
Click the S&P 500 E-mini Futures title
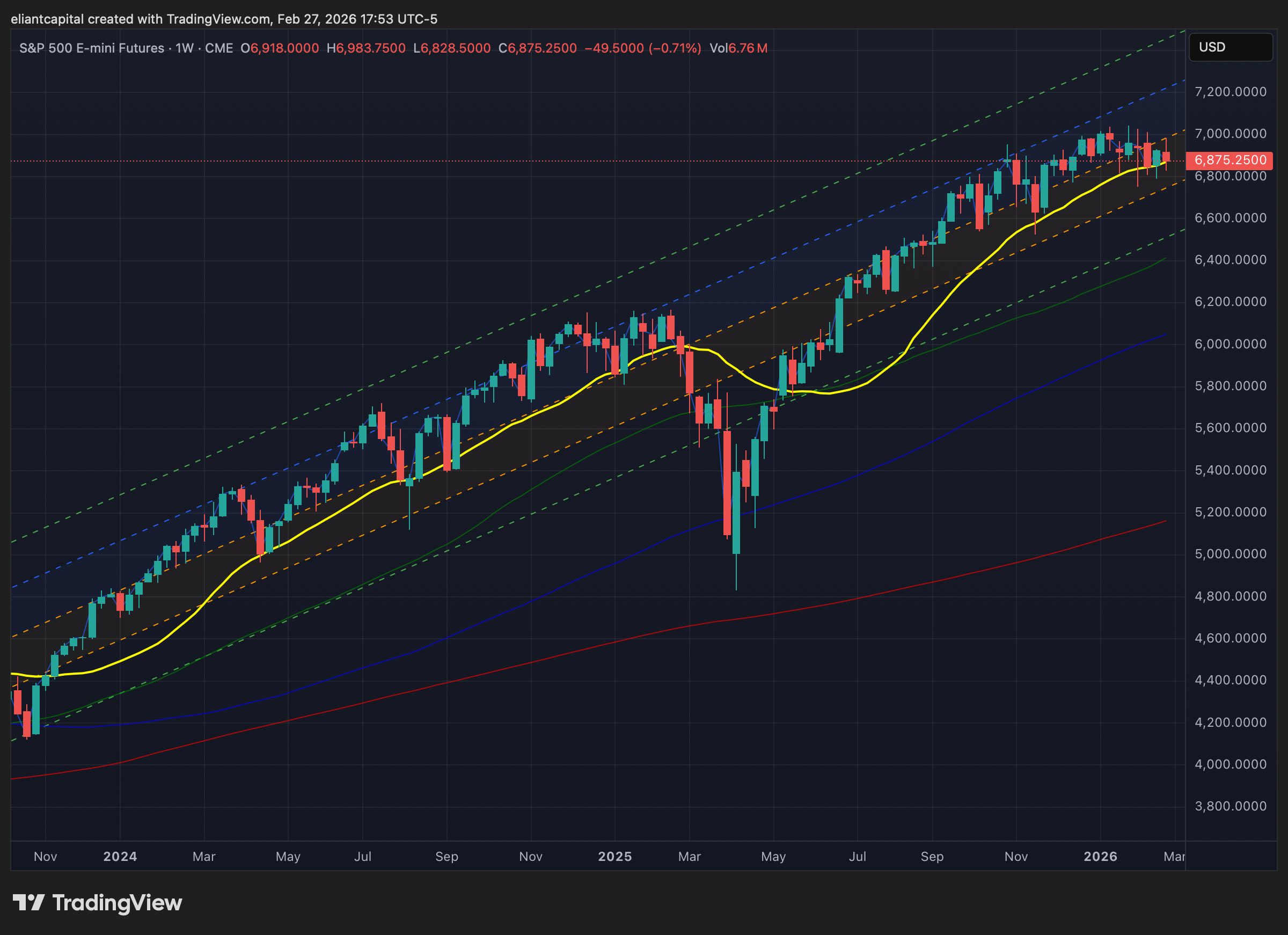pos(91,48)
